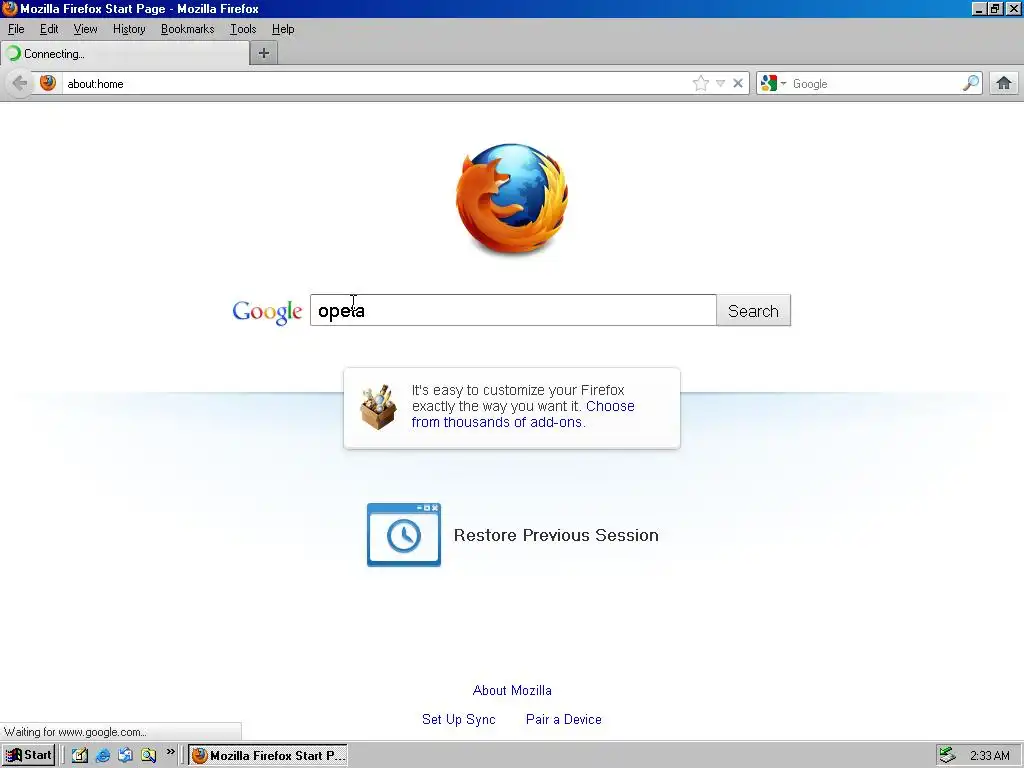The width and height of the screenshot is (1024, 768).
Task: Click the Firefox site identity icon
Action: (x=48, y=83)
